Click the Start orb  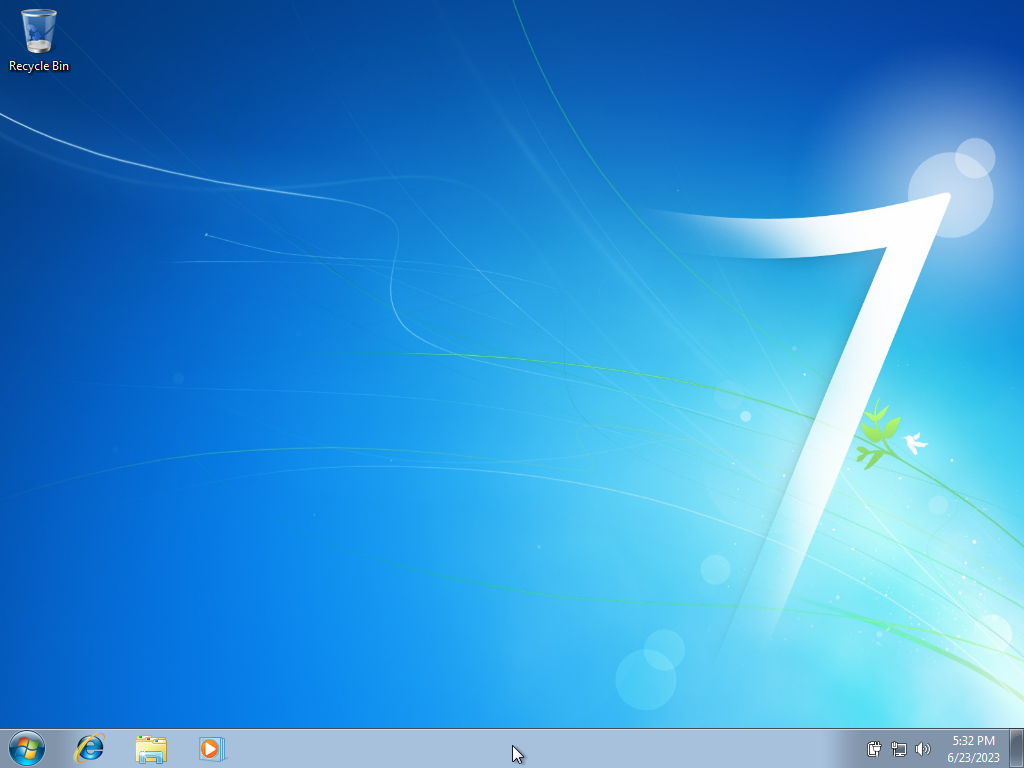coord(25,748)
